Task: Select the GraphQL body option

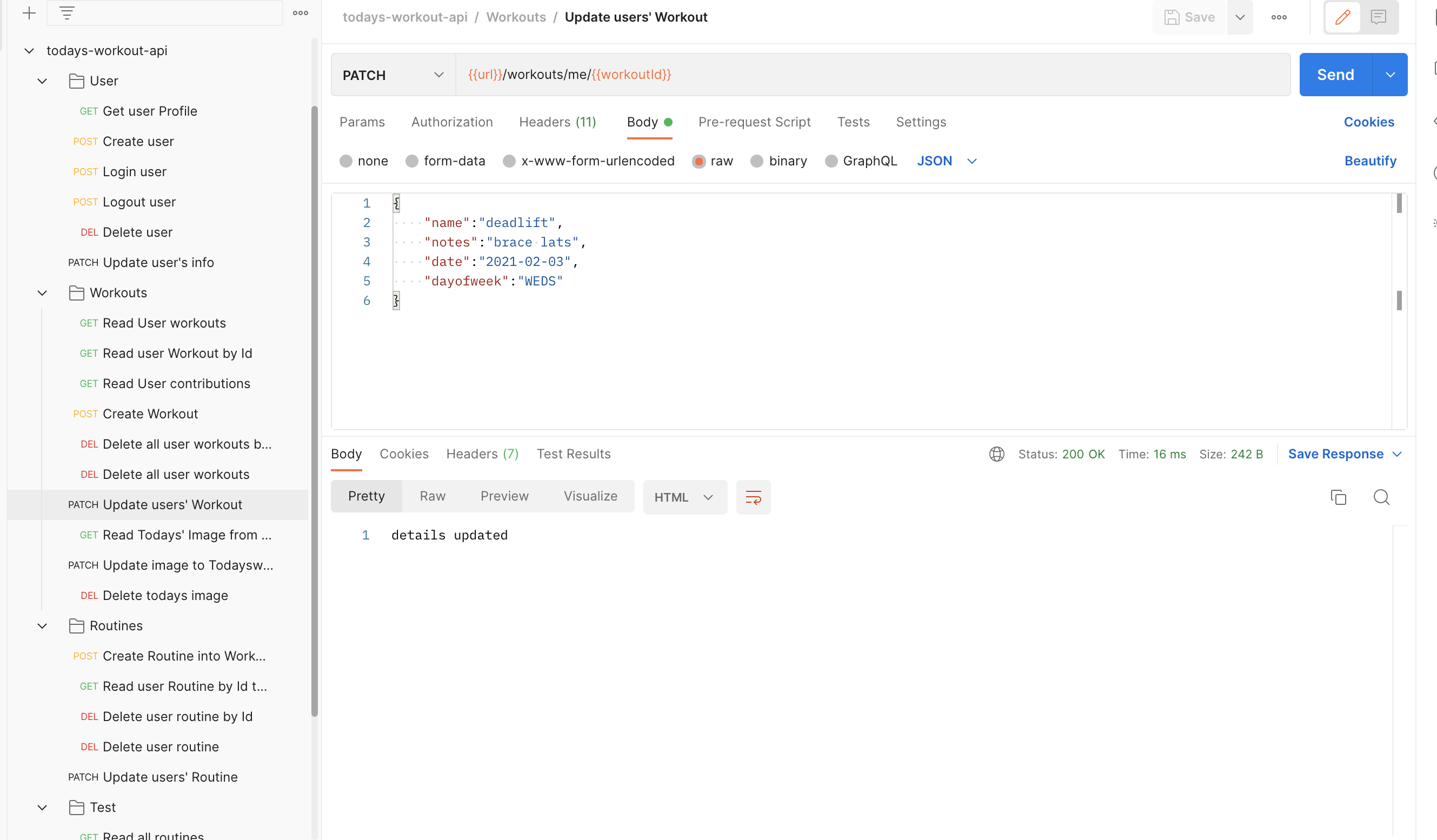Action: point(831,161)
